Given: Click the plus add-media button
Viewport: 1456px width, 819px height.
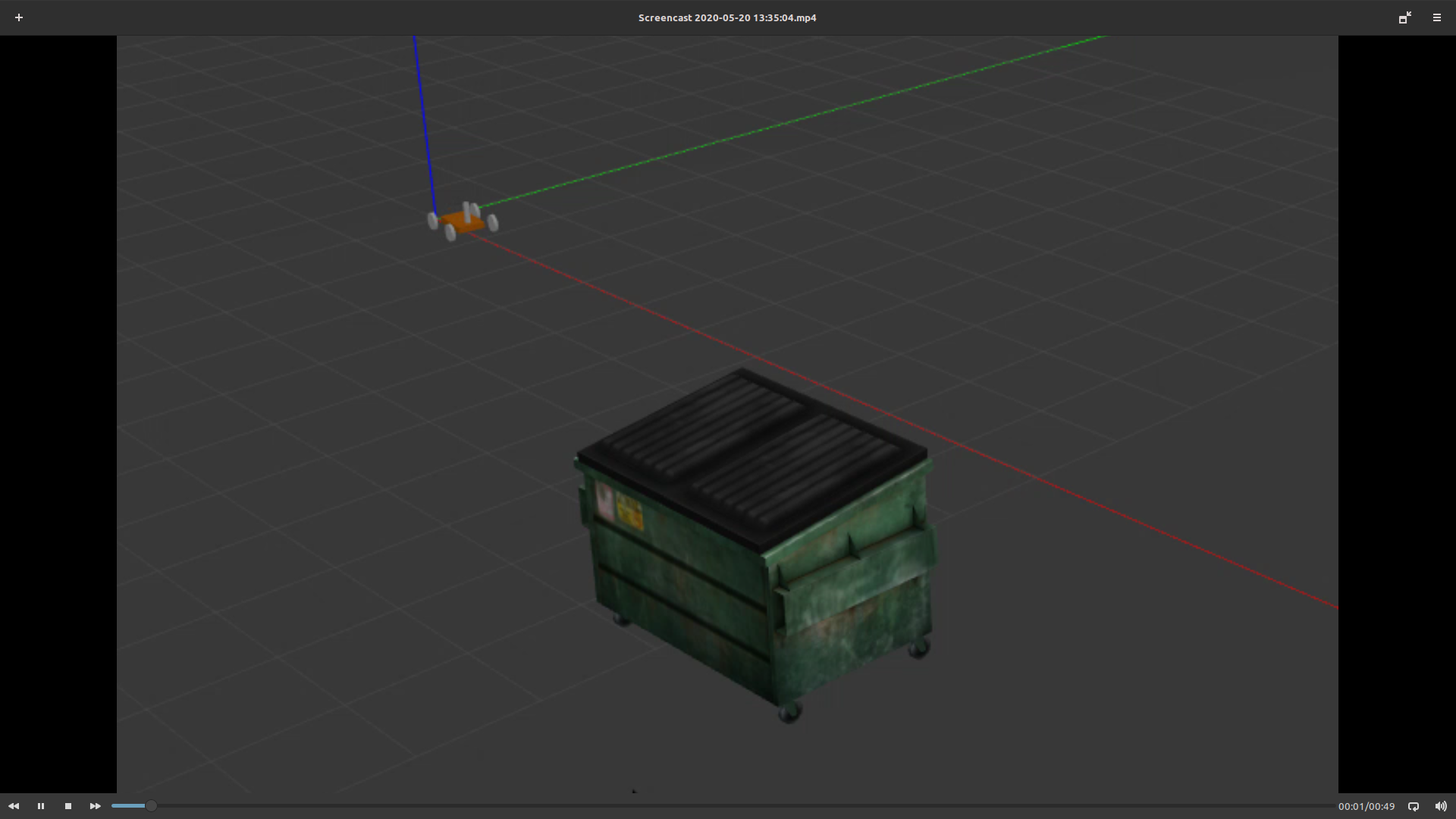Looking at the screenshot, I should (19, 17).
